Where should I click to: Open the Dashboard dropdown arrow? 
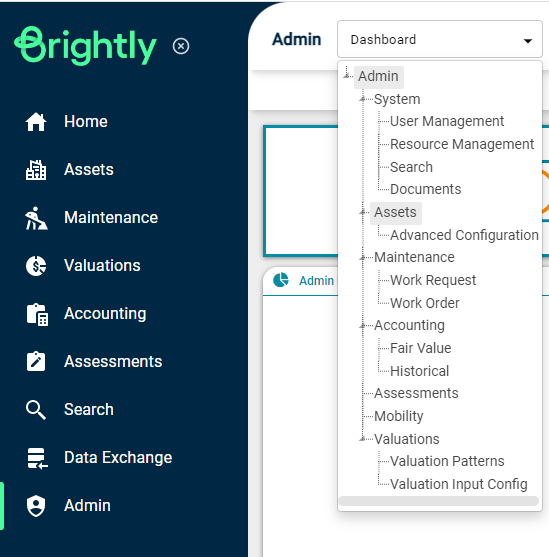[528, 41]
